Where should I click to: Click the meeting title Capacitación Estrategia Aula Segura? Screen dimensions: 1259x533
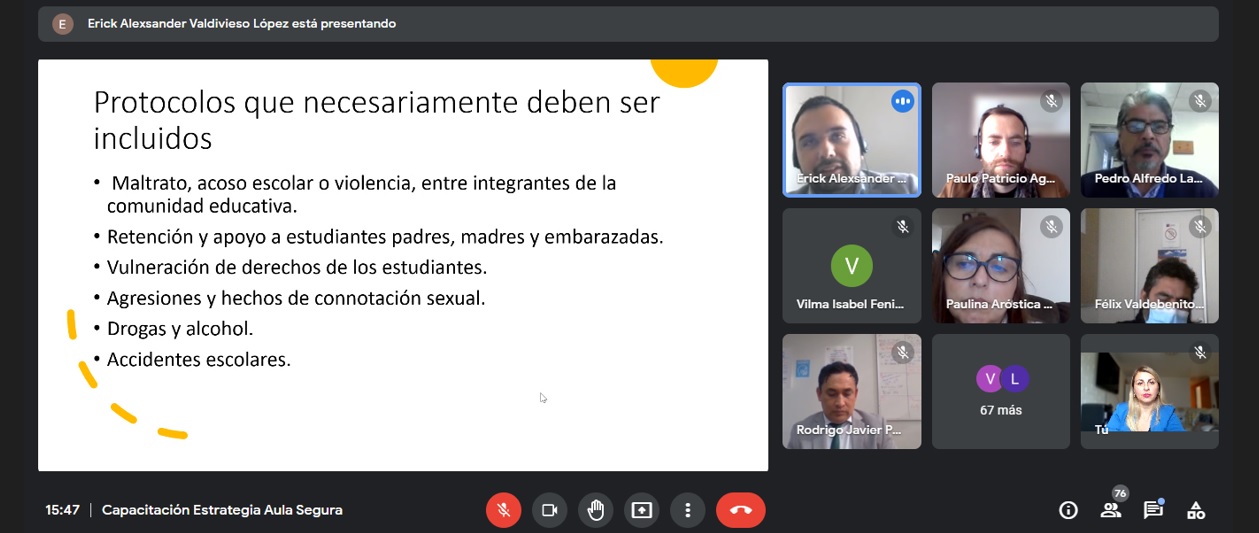tap(222, 510)
